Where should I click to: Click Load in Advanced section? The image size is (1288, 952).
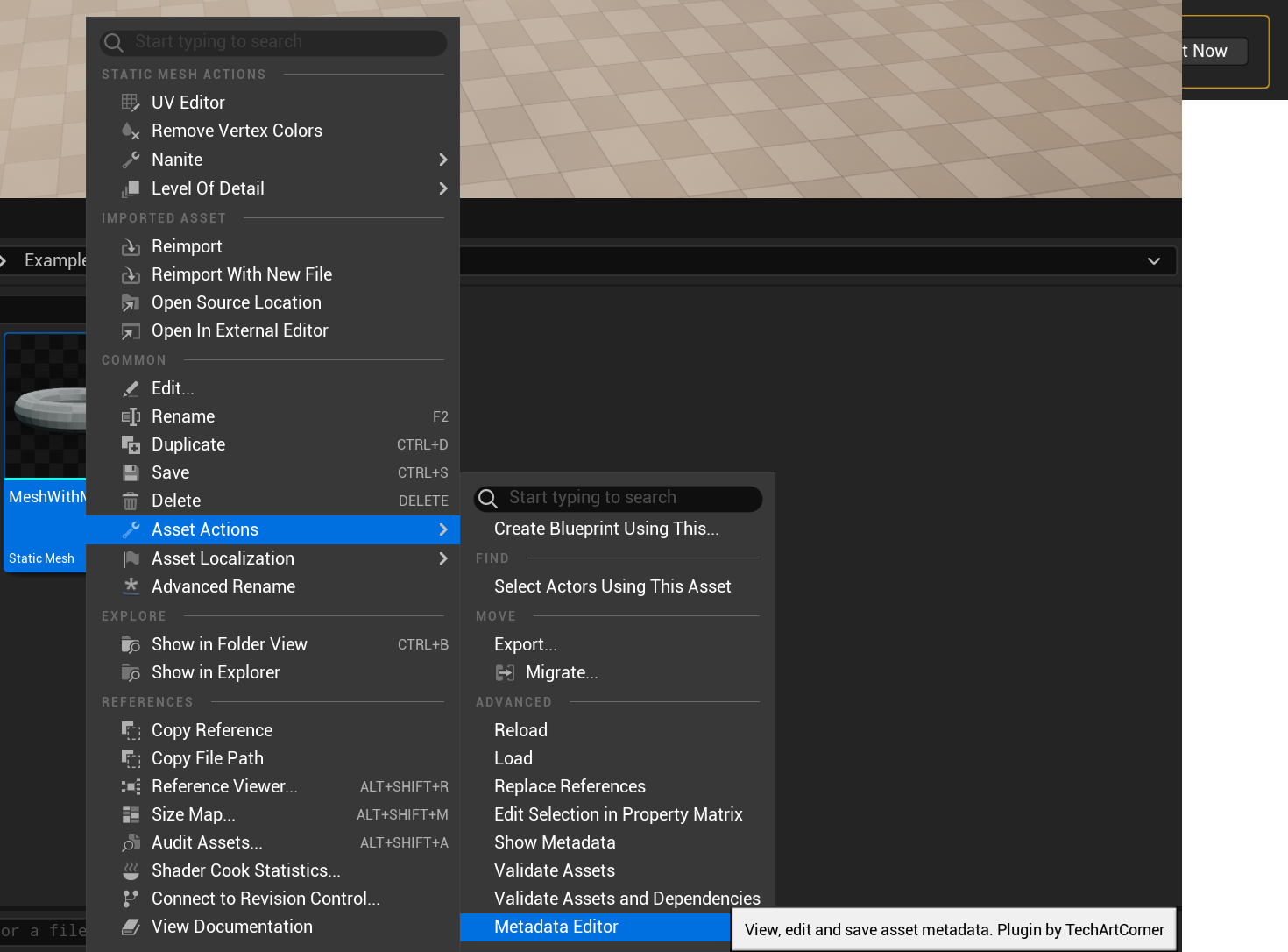click(x=617, y=758)
